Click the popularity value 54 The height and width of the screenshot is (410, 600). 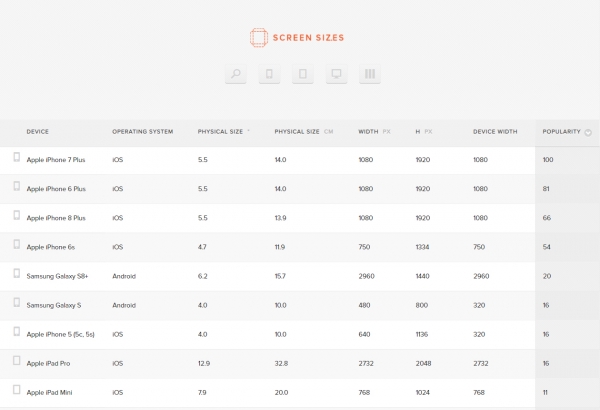[546, 247]
